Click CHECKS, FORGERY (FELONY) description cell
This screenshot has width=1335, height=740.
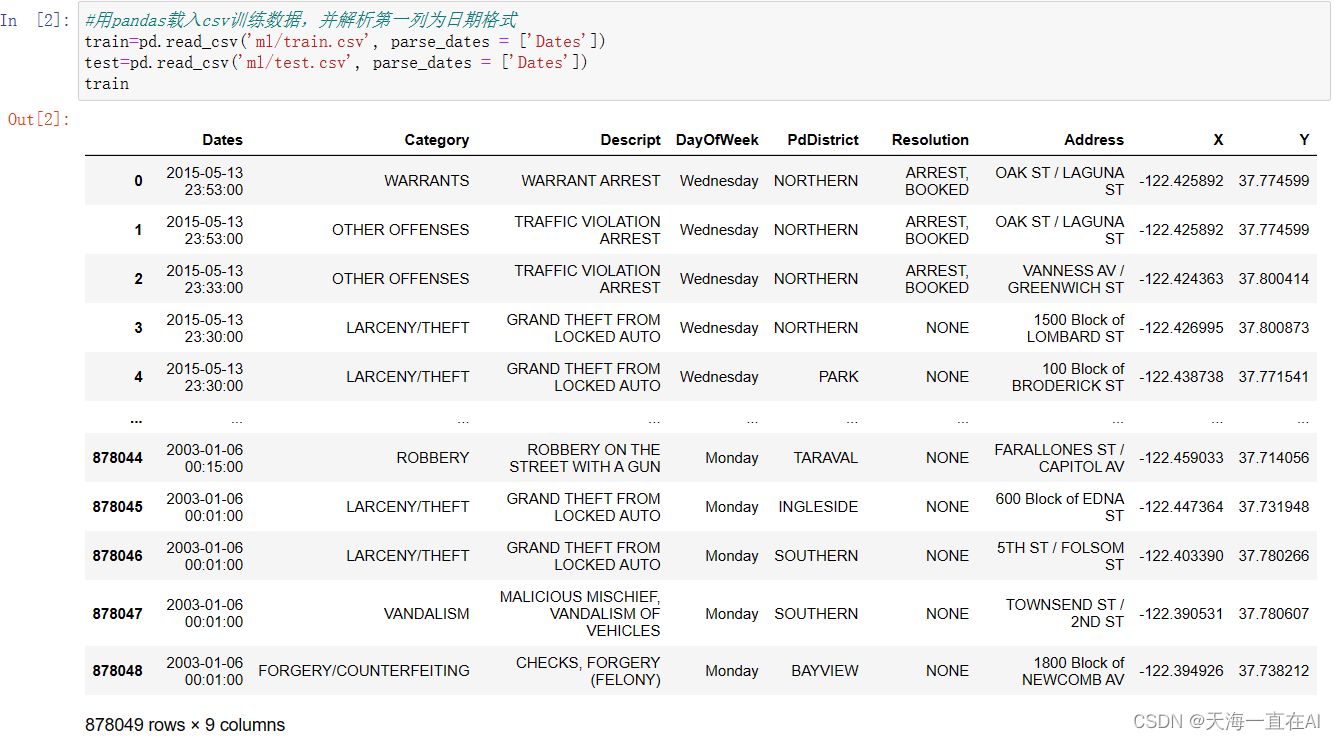[x=588, y=671]
